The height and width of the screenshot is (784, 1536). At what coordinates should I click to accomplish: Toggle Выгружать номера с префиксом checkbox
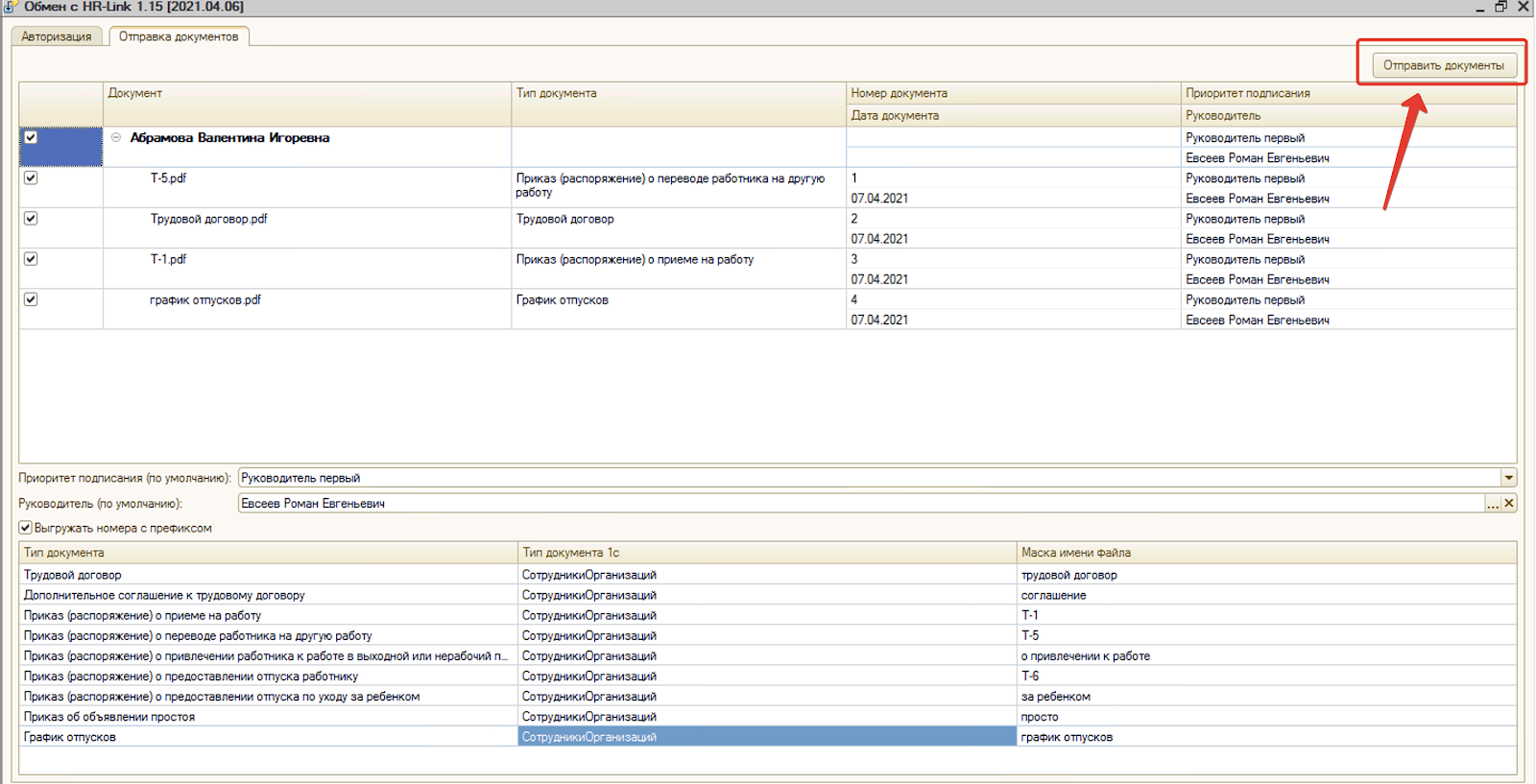click(26, 528)
